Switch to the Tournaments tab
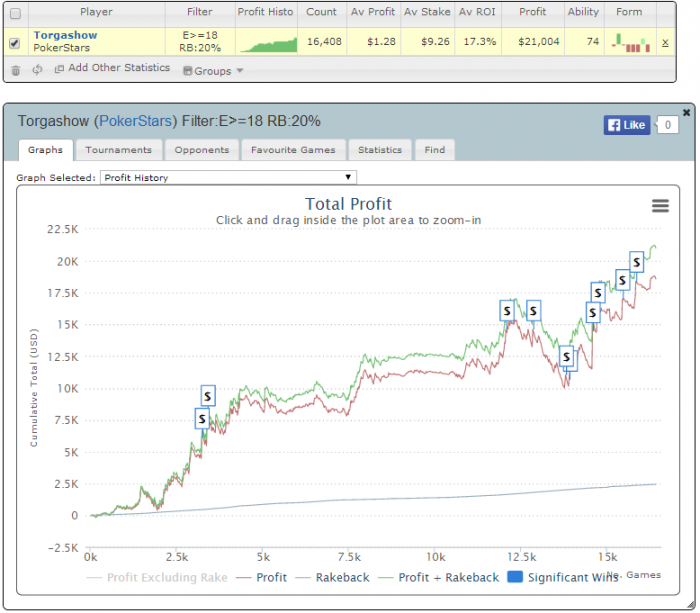 (118, 150)
